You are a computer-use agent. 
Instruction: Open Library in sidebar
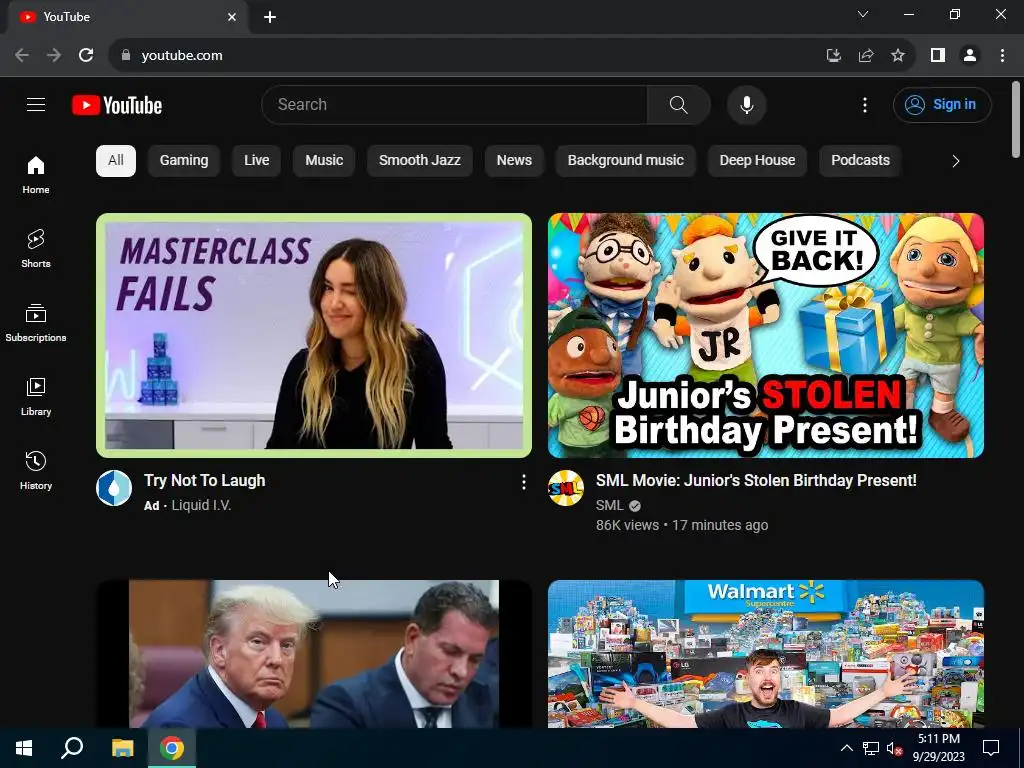coord(36,396)
